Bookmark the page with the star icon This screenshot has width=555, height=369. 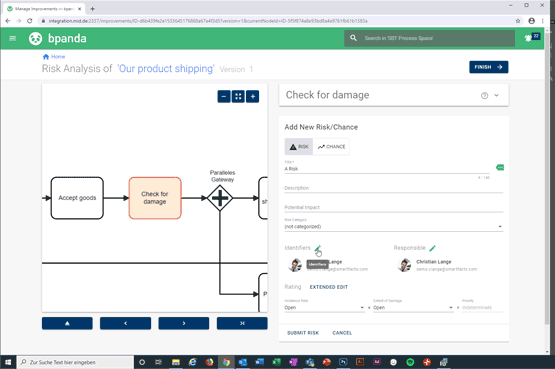(x=518, y=21)
